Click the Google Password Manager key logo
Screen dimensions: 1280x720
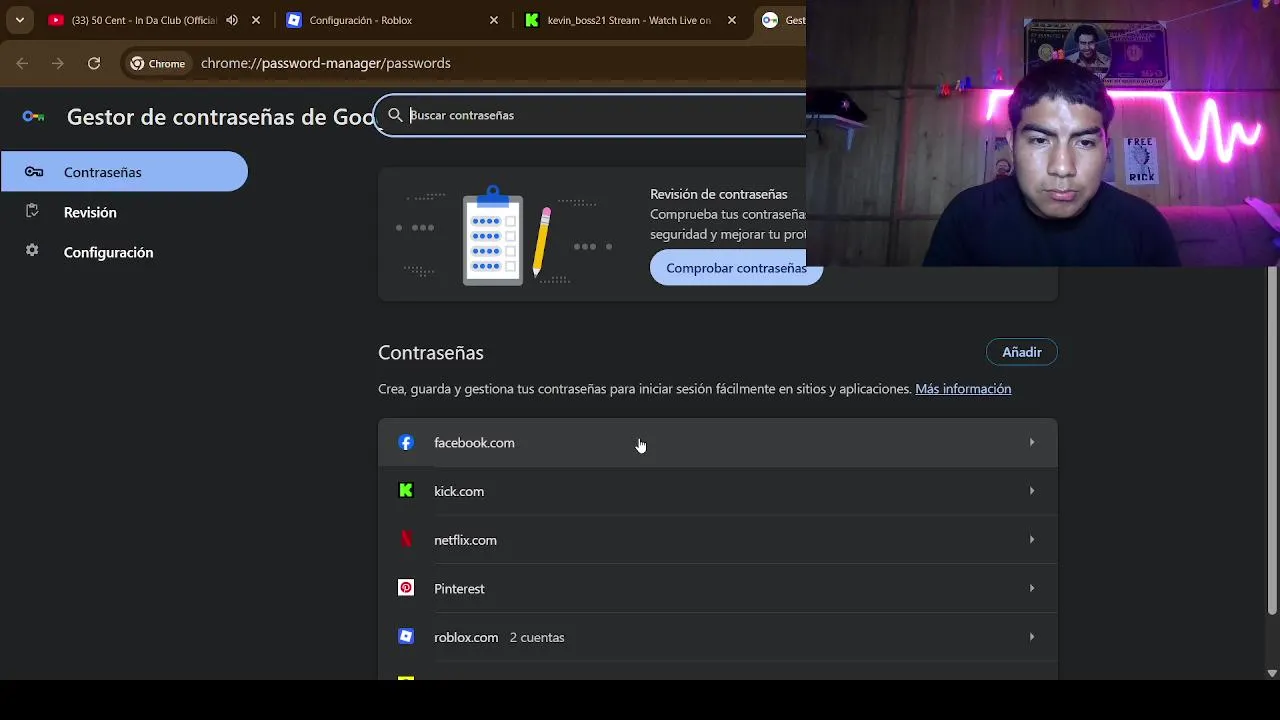[33, 117]
